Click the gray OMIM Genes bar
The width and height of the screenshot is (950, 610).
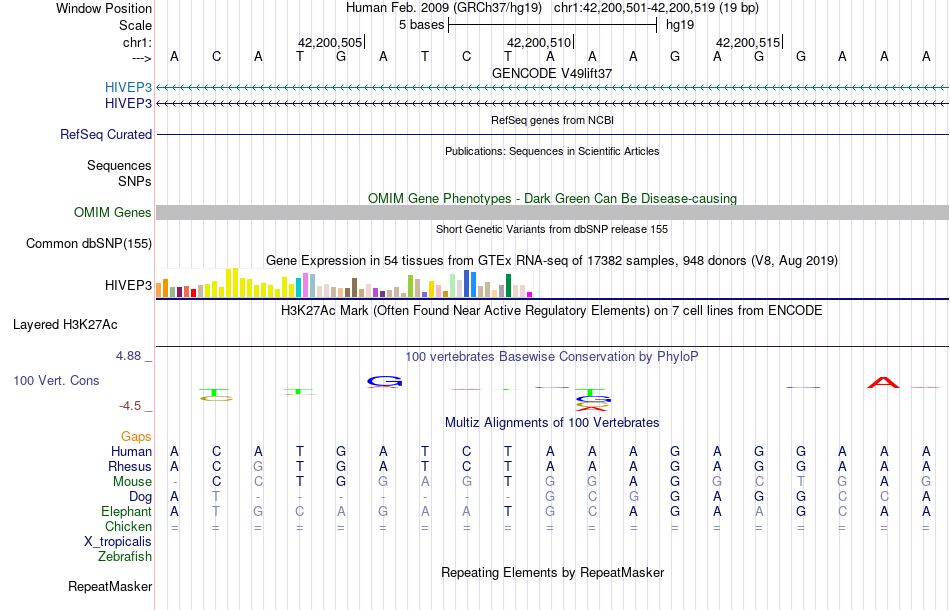tap(552, 212)
